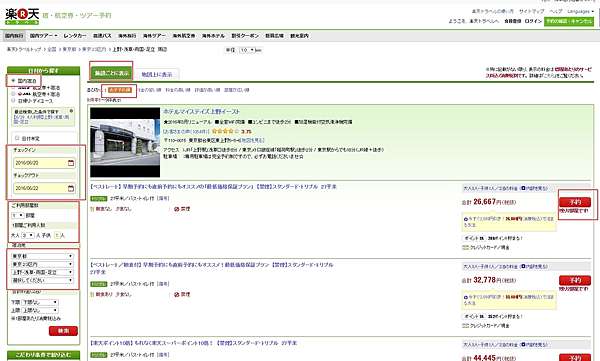Switch to the 地図上に表示 tab

click(x=157, y=74)
